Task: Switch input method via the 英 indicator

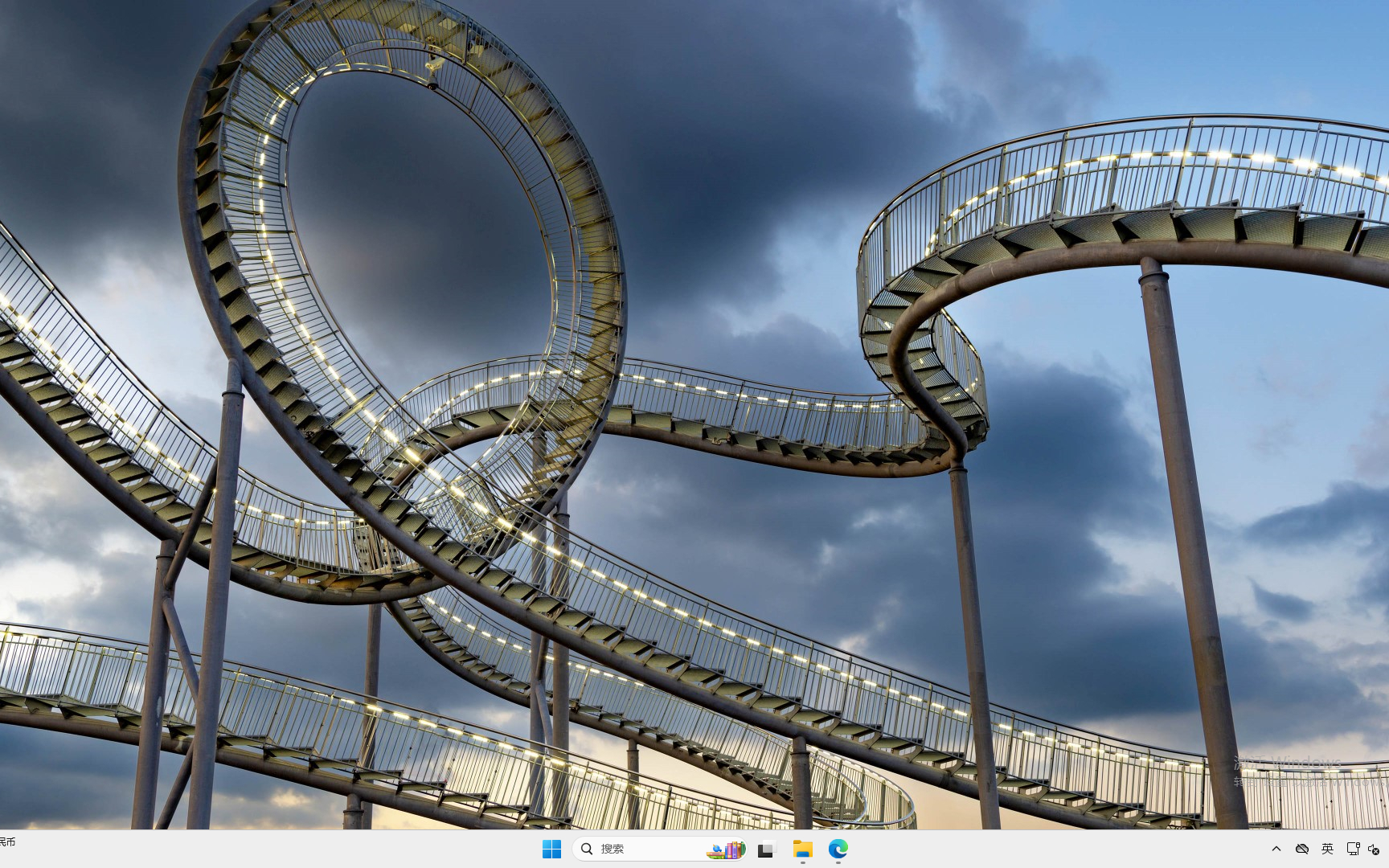Action: click(x=1327, y=849)
